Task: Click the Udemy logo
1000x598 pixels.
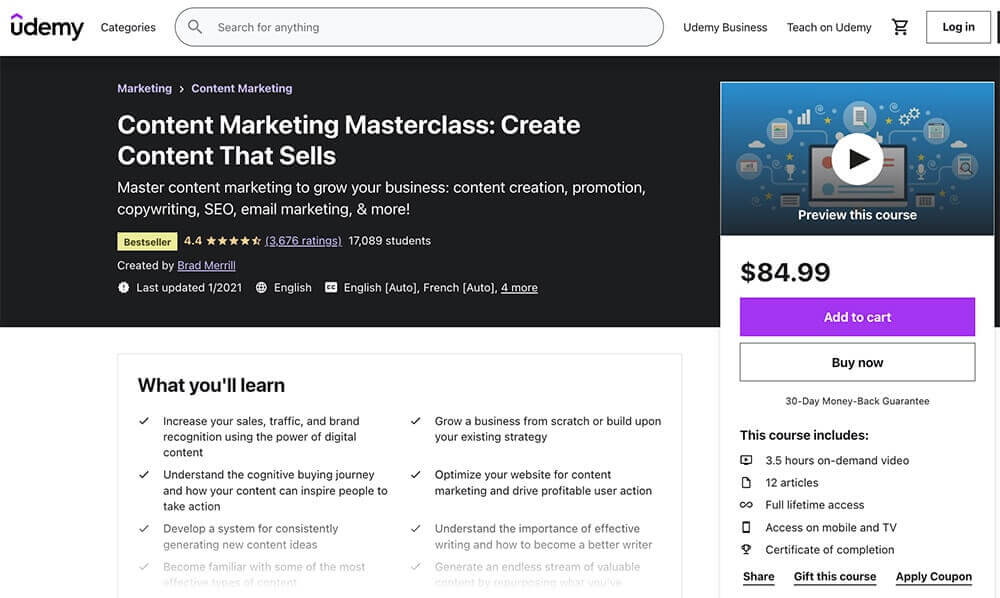Action: [x=46, y=27]
